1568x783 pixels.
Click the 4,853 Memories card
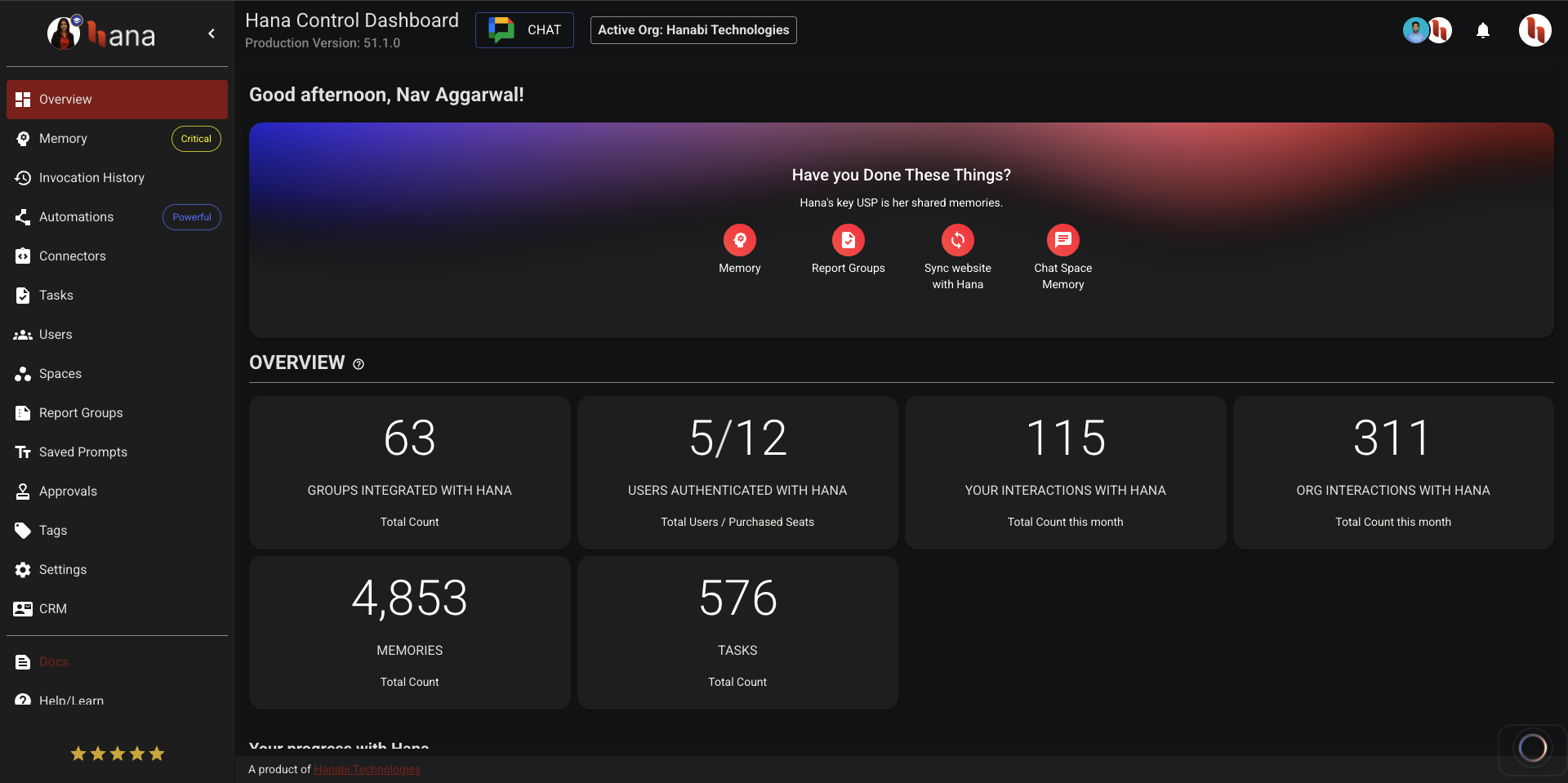coord(410,633)
